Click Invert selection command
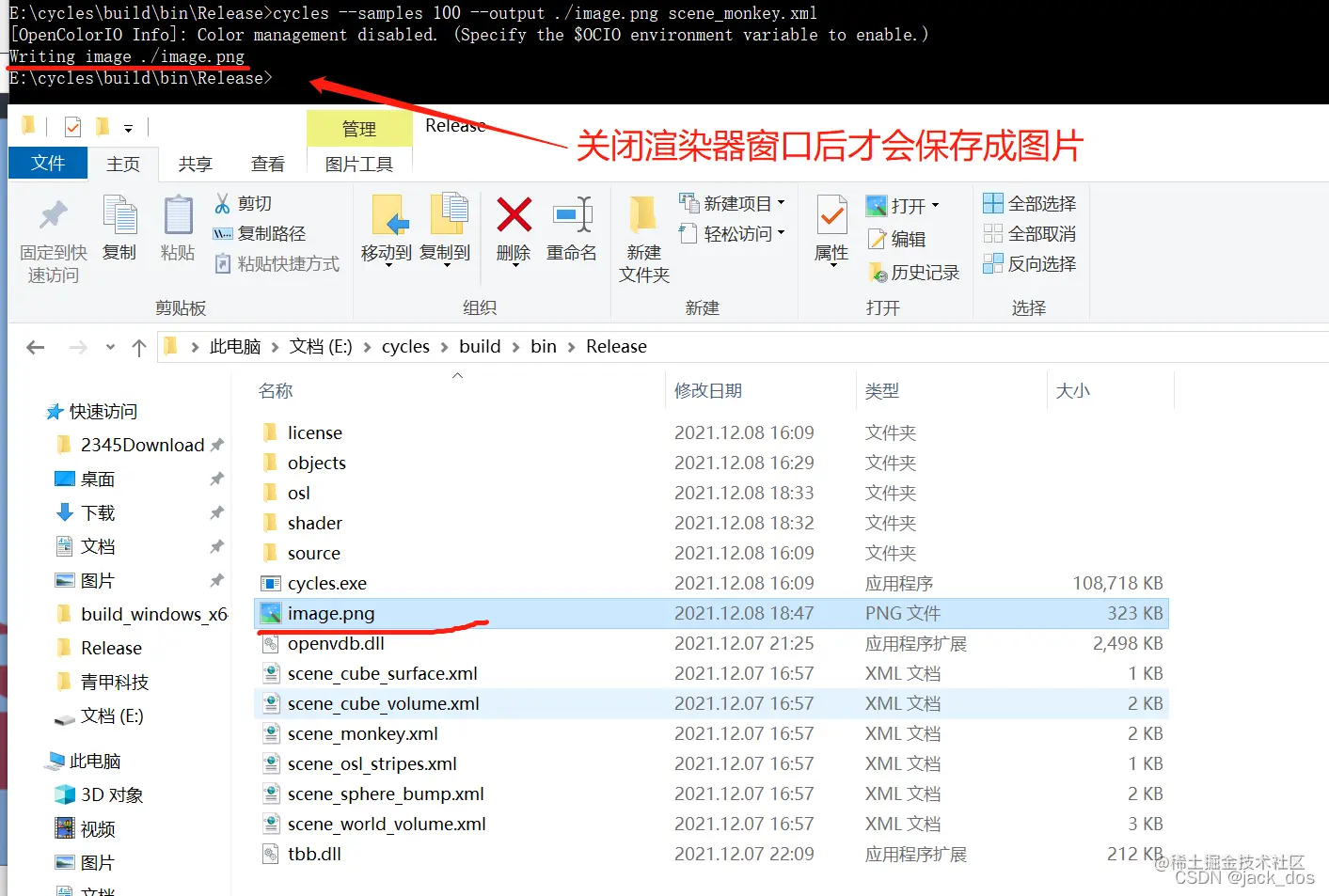The height and width of the screenshot is (896, 1329). coord(1029,263)
